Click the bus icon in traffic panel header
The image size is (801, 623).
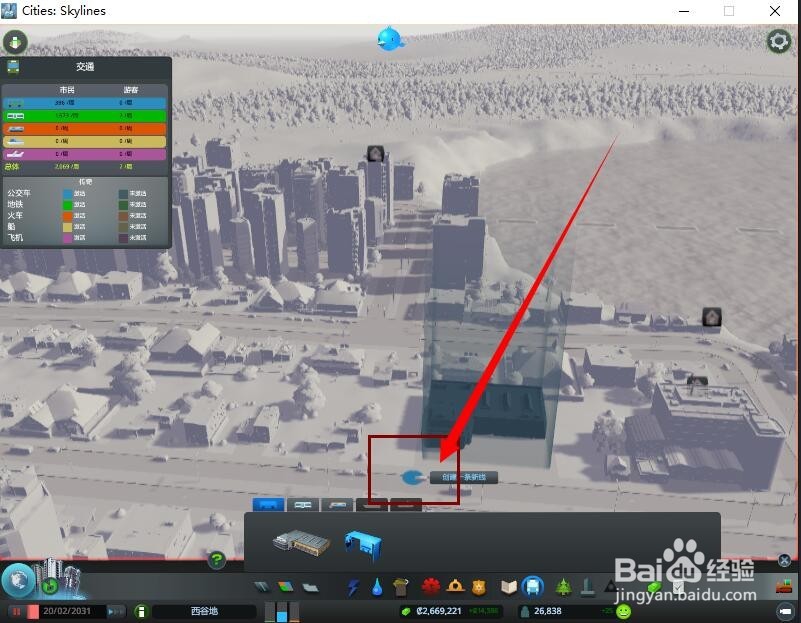click(x=13, y=66)
